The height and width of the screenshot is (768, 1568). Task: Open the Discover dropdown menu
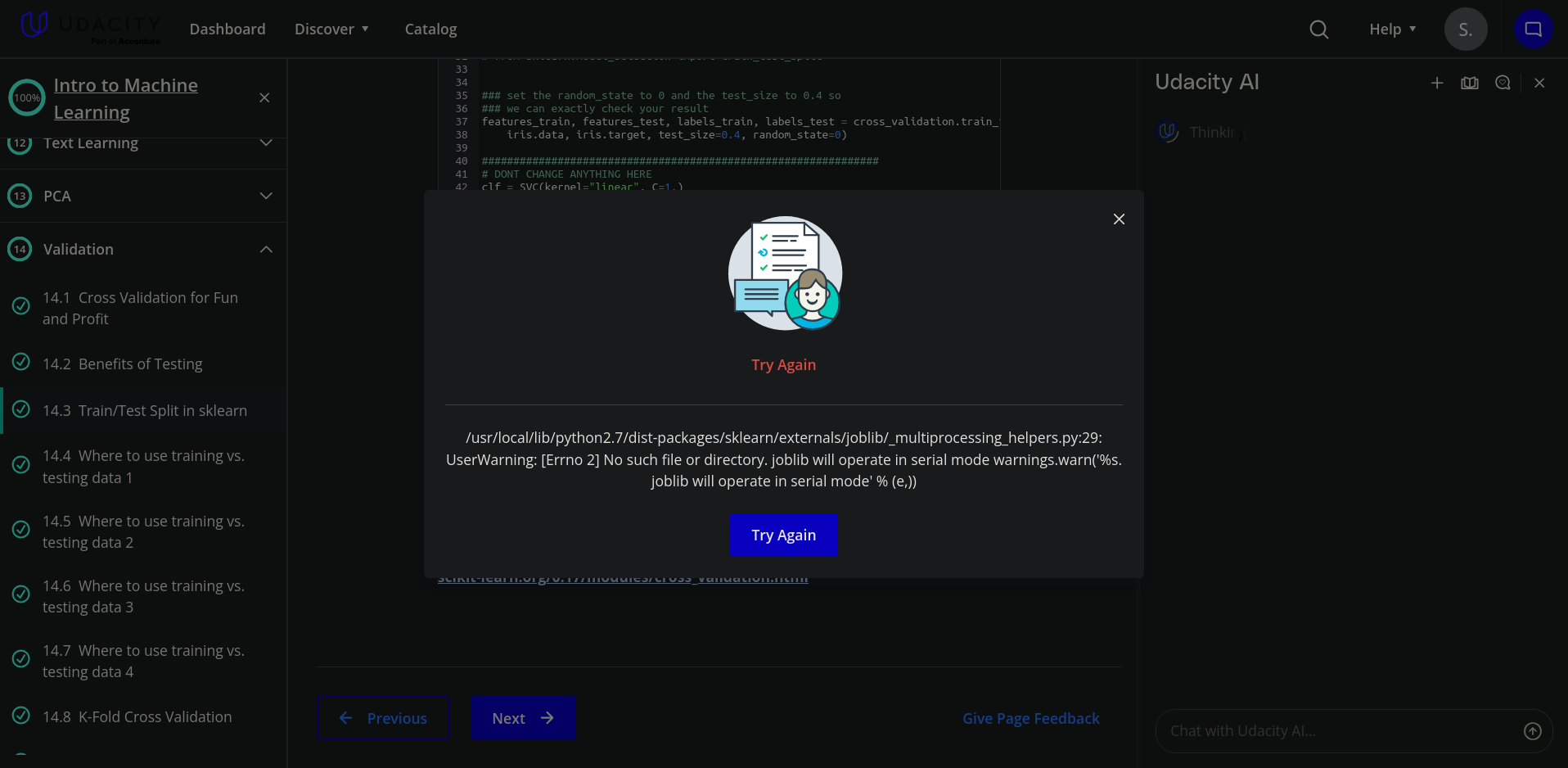pos(331,29)
